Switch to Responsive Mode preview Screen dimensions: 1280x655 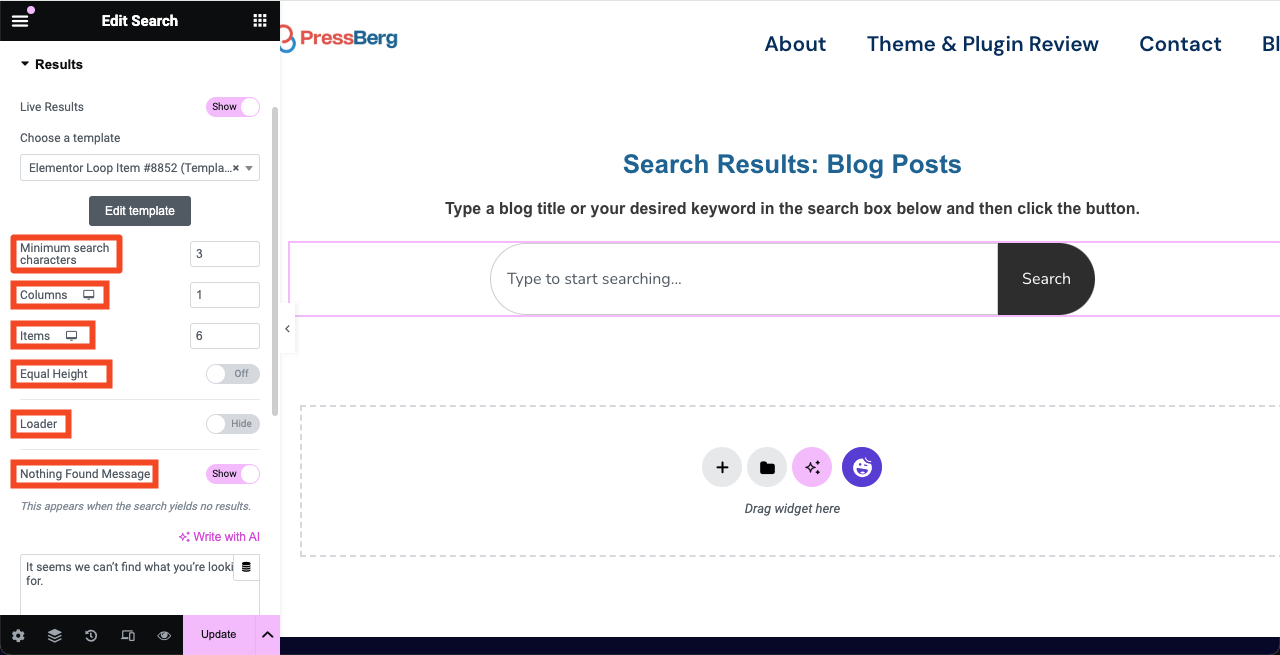(x=127, y=635)
